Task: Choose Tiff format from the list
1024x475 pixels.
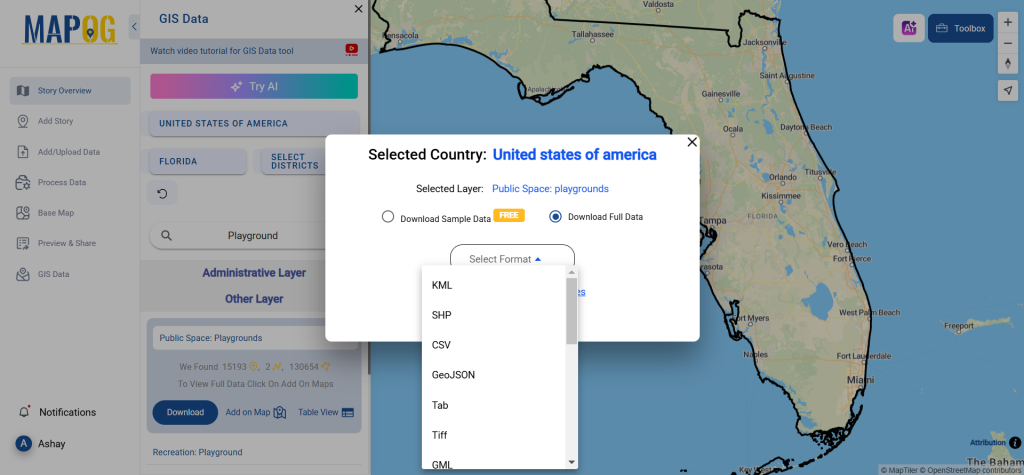Action: pos(494,435)
